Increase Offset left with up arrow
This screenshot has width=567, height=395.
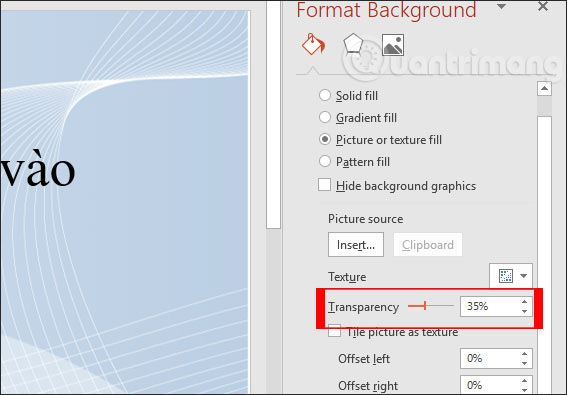[524, 354]
